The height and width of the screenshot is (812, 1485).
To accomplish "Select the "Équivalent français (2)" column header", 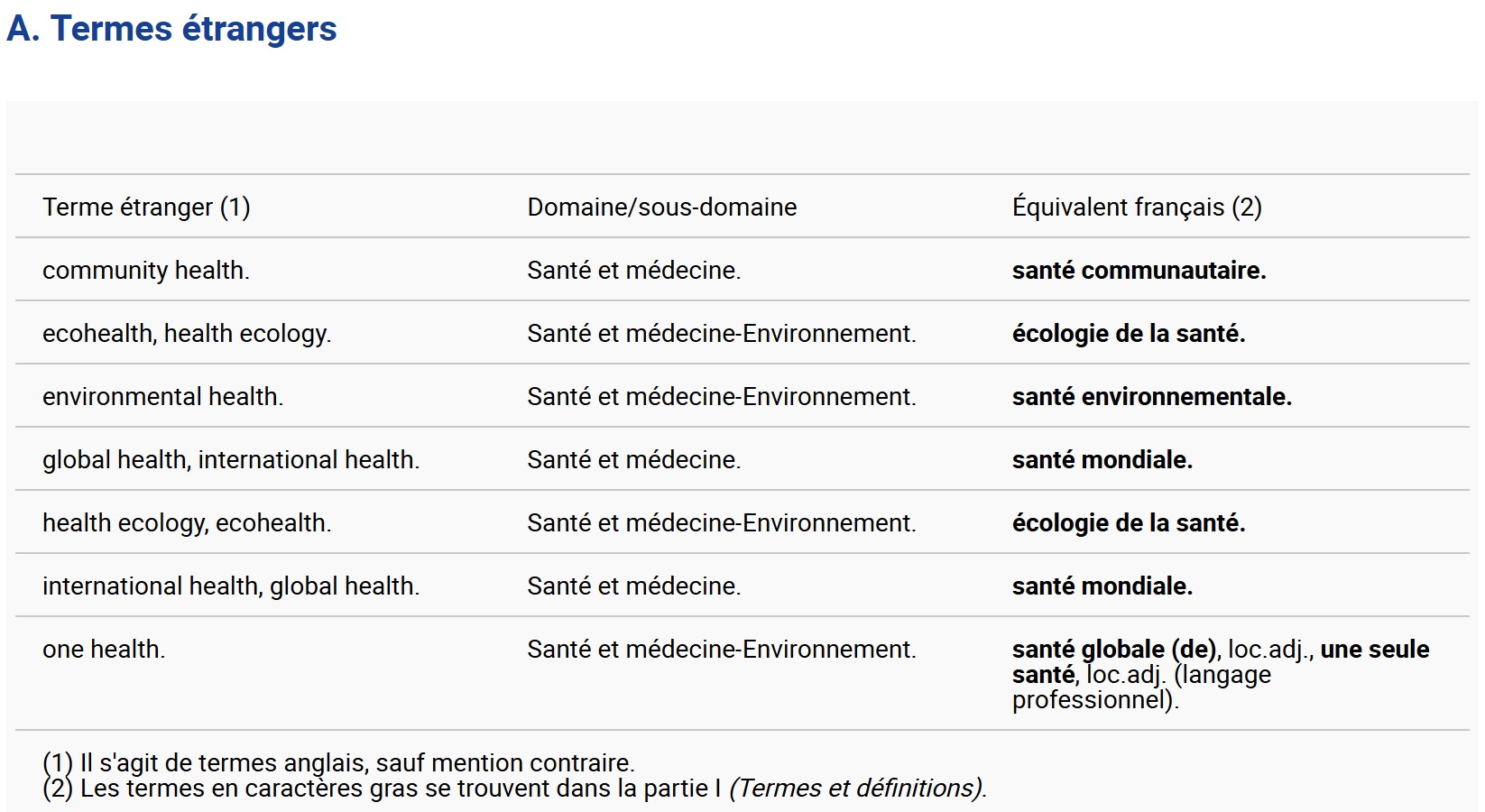I will click(1137, 207).
